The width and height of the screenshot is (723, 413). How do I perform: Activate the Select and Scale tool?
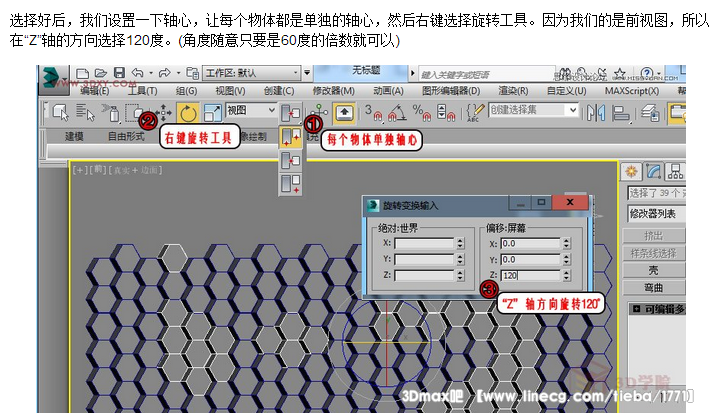213,113
